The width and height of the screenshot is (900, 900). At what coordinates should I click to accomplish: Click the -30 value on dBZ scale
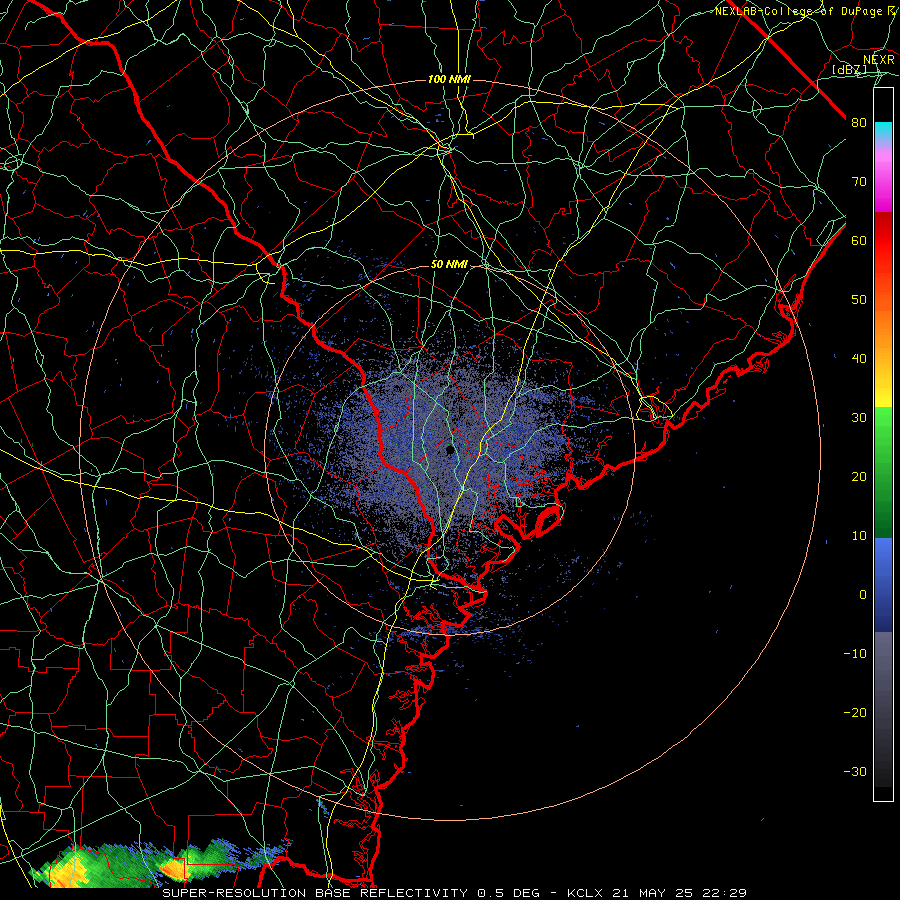855,772
